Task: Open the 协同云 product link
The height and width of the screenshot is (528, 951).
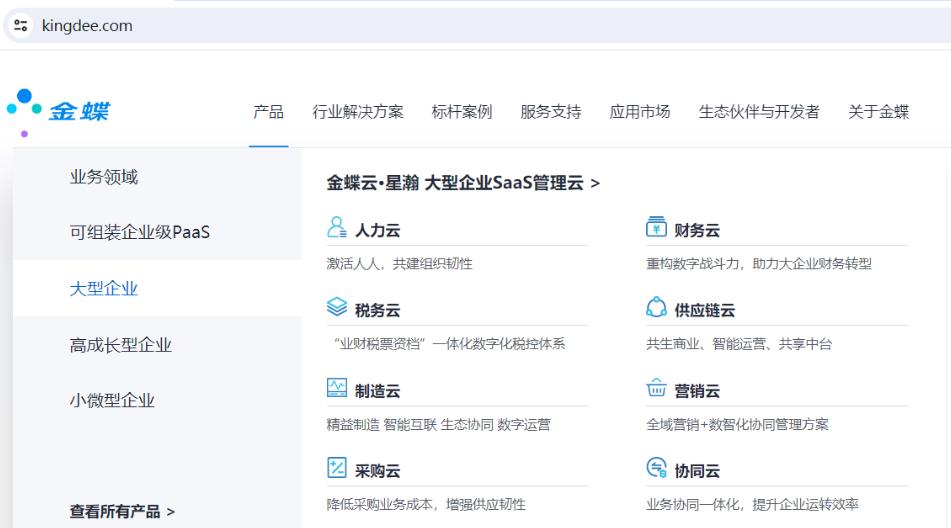Action: click(697, 471)
